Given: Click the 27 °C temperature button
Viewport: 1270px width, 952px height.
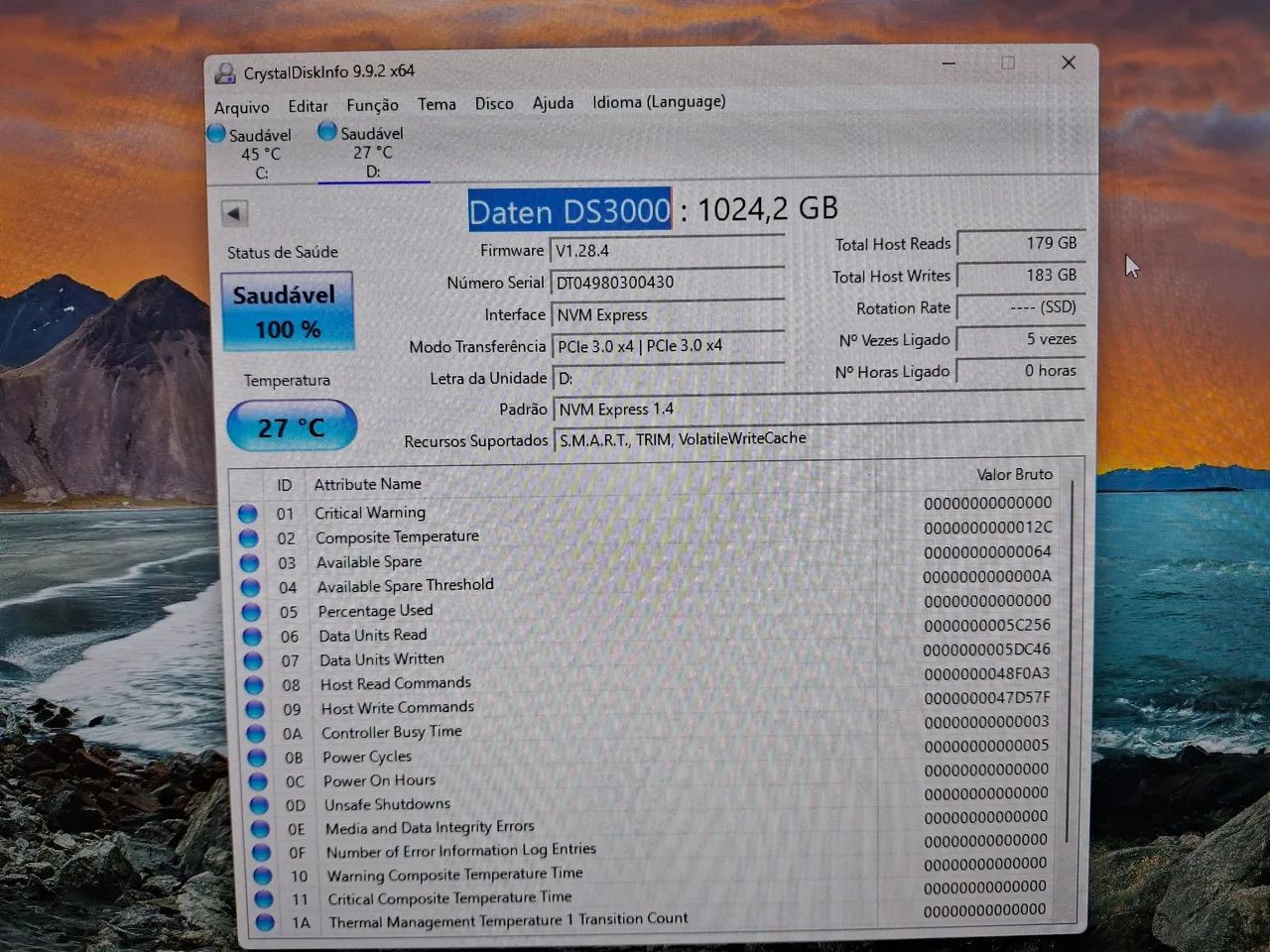Looking at the screenshot, I should tap(292, 426).
